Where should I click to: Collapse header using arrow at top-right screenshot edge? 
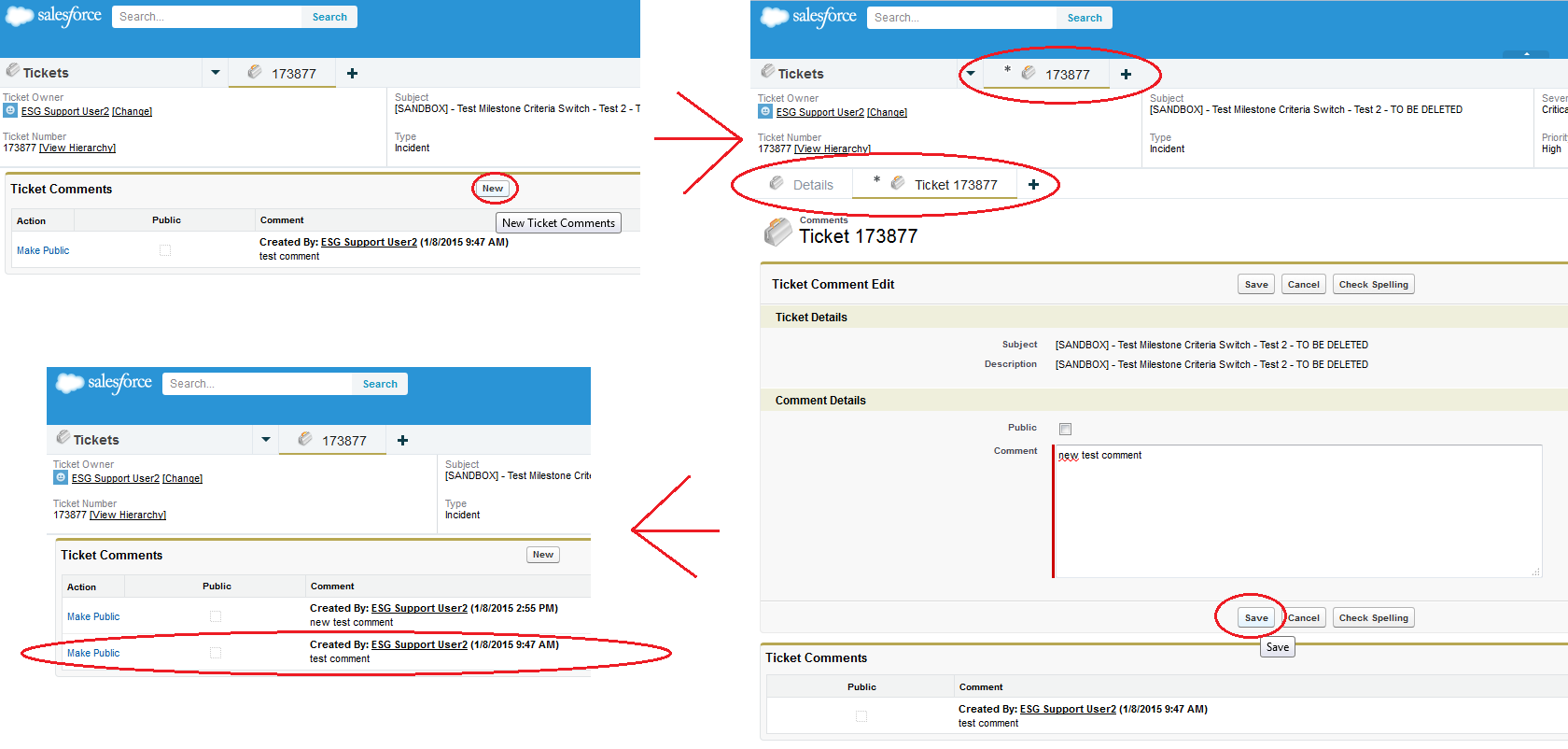1527,54
